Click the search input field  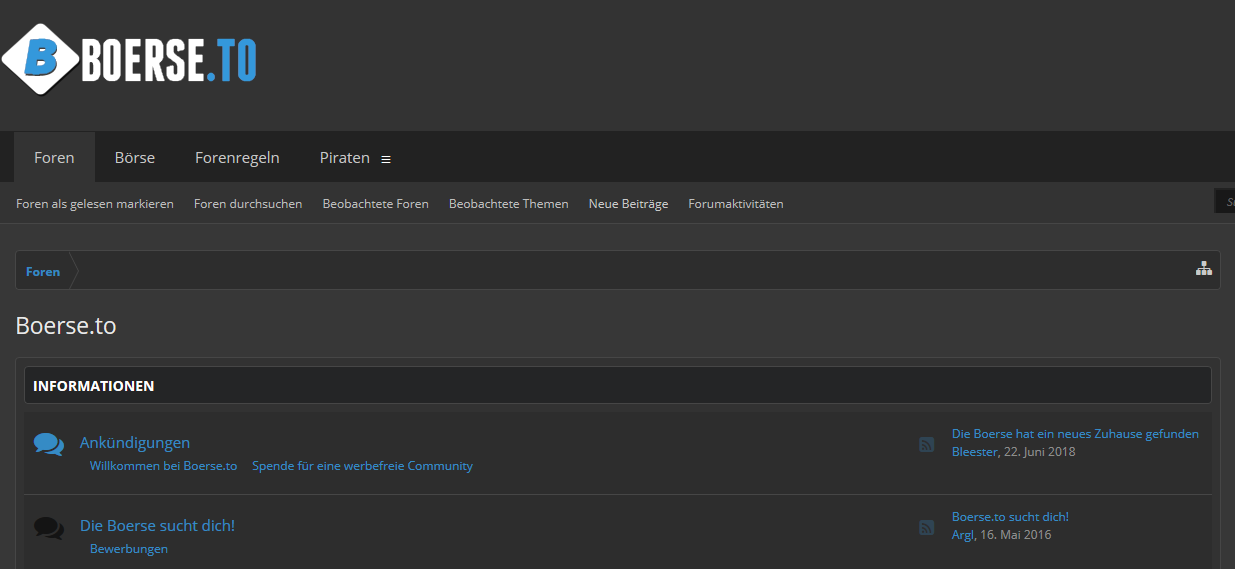1224,201
